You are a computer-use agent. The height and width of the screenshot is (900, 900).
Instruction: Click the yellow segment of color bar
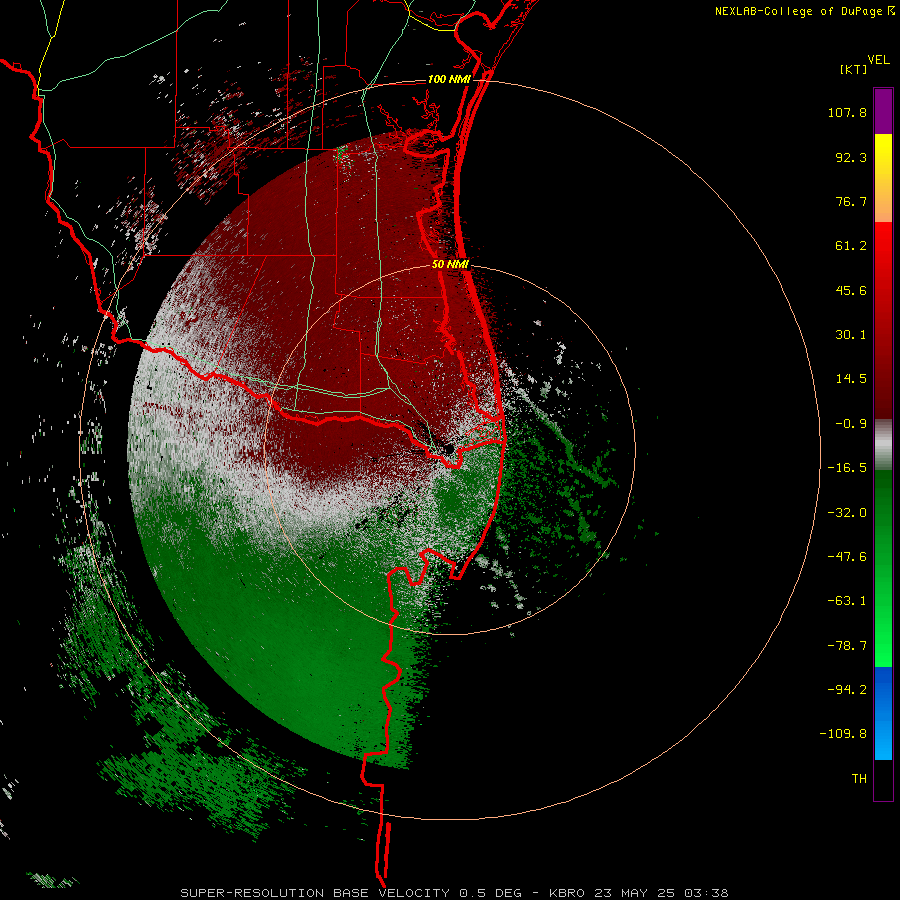click(883, 178)
